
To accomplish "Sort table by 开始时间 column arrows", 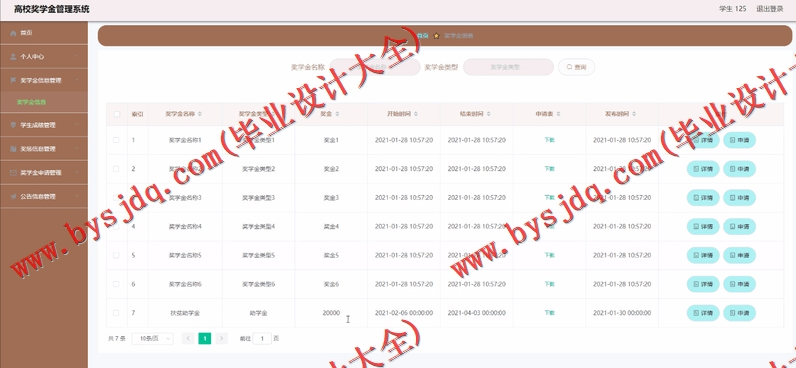I will pyautogui.click(x=416, y=114).
